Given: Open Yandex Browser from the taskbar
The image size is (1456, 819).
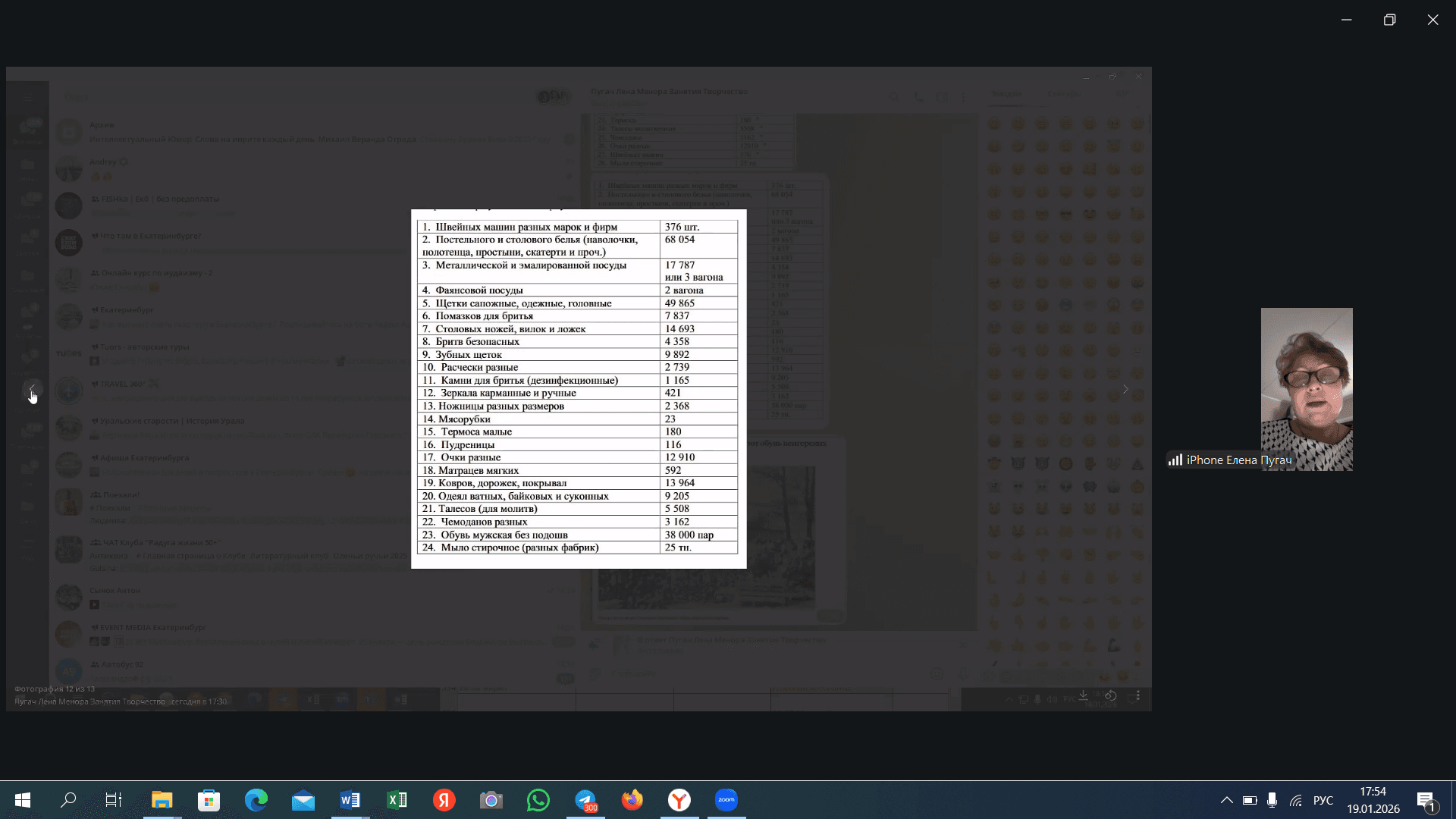Looking at the screenshot, I should point(679,800).
